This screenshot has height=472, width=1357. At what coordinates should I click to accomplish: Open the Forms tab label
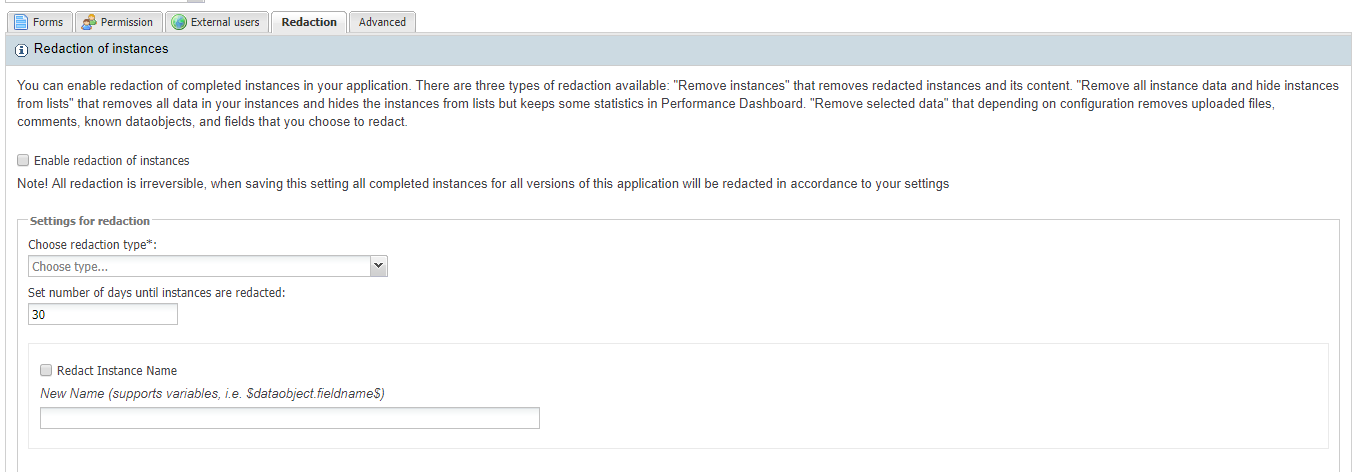coord(48,22)
